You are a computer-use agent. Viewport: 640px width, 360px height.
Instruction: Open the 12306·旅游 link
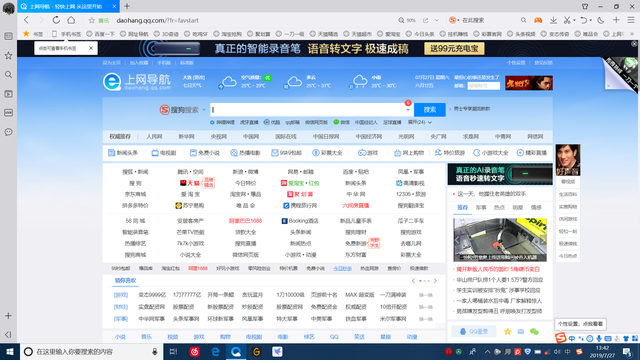pyautogui.click(x=411, y=194)
